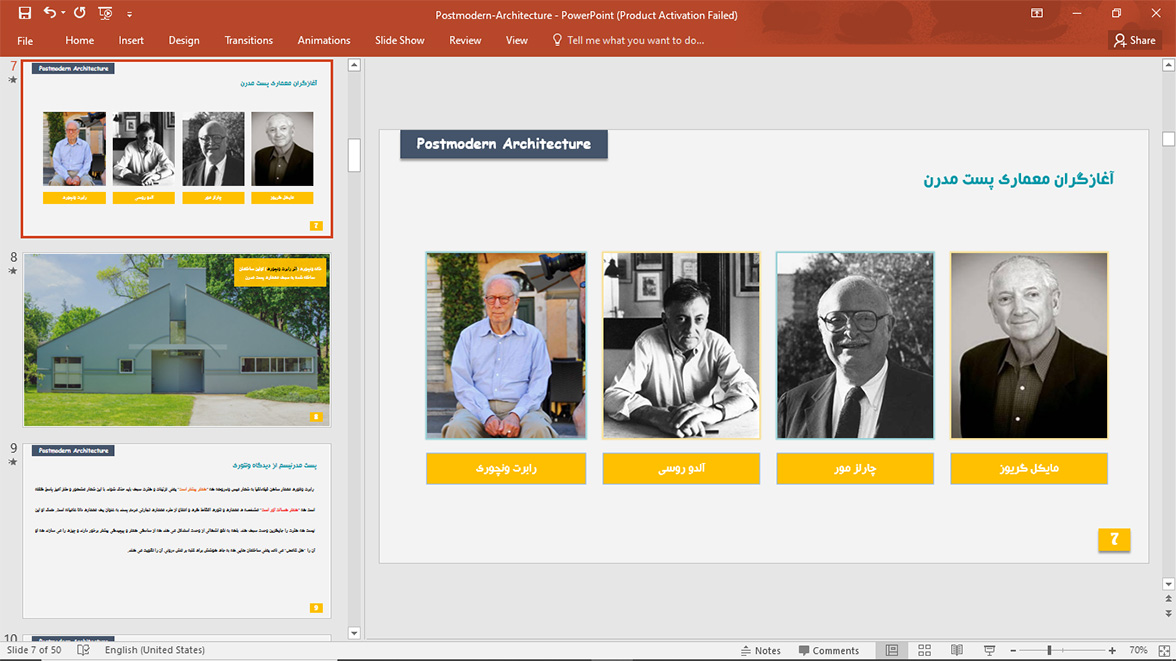Select the Animations tab
This screenshot has width=1176, height=661.
coord(324,41)
